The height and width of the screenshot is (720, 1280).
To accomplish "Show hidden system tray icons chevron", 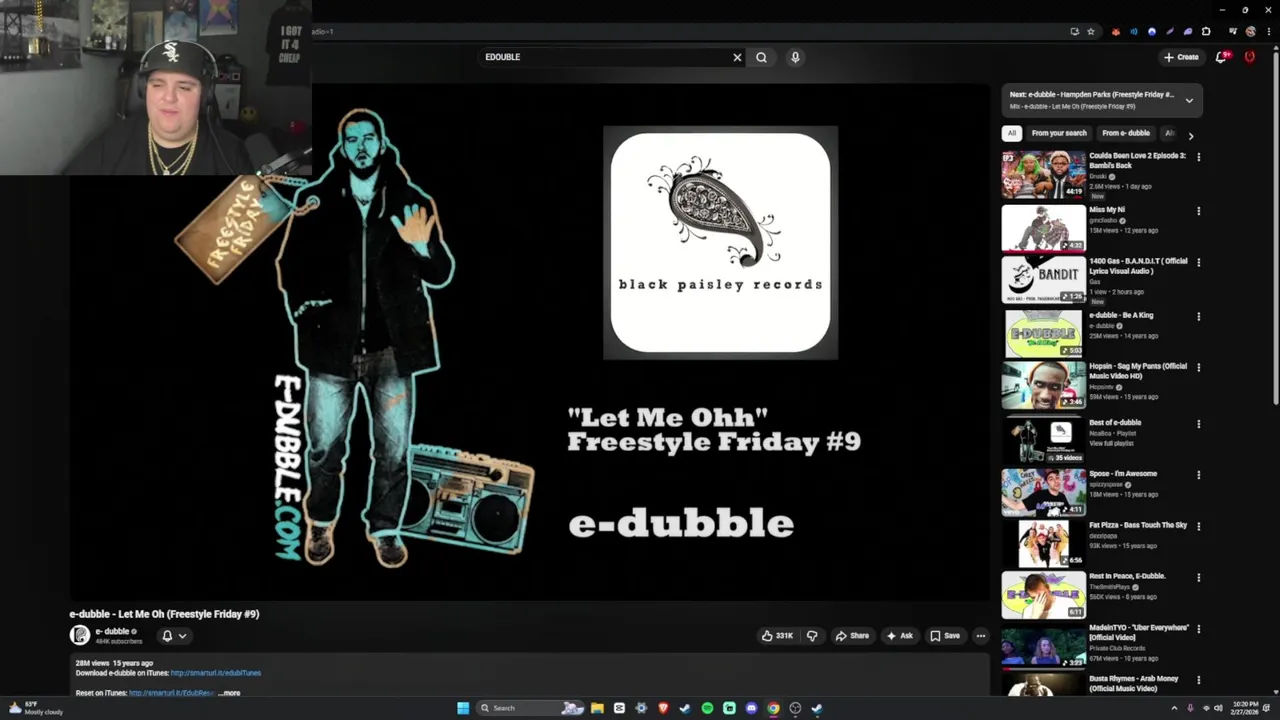I will [x=1175, y=708].
